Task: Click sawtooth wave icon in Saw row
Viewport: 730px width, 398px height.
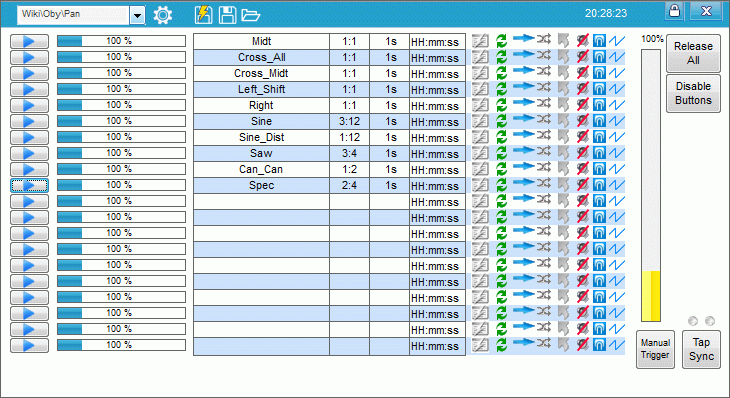Action: [617, 153]
